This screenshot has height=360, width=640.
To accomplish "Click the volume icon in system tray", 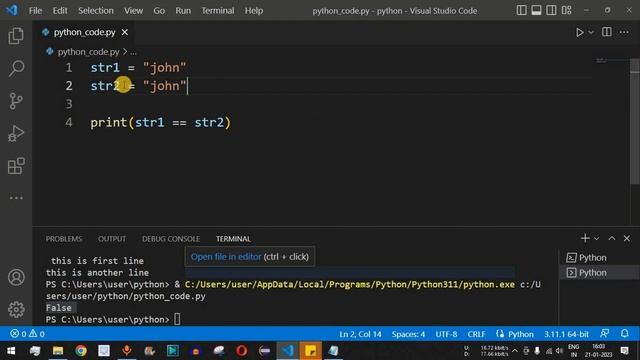I will point(559,351).
